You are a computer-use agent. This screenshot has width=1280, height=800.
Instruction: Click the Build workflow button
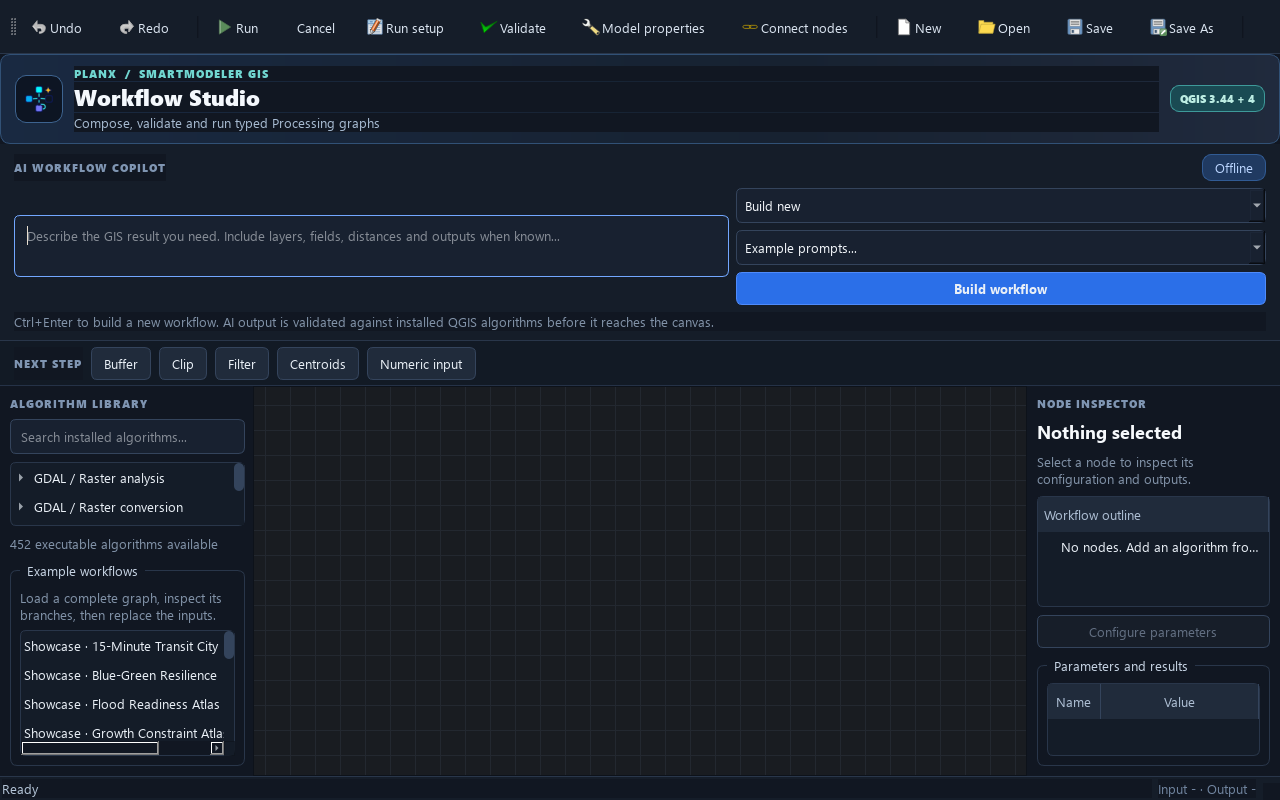[x=1000, y=289]
